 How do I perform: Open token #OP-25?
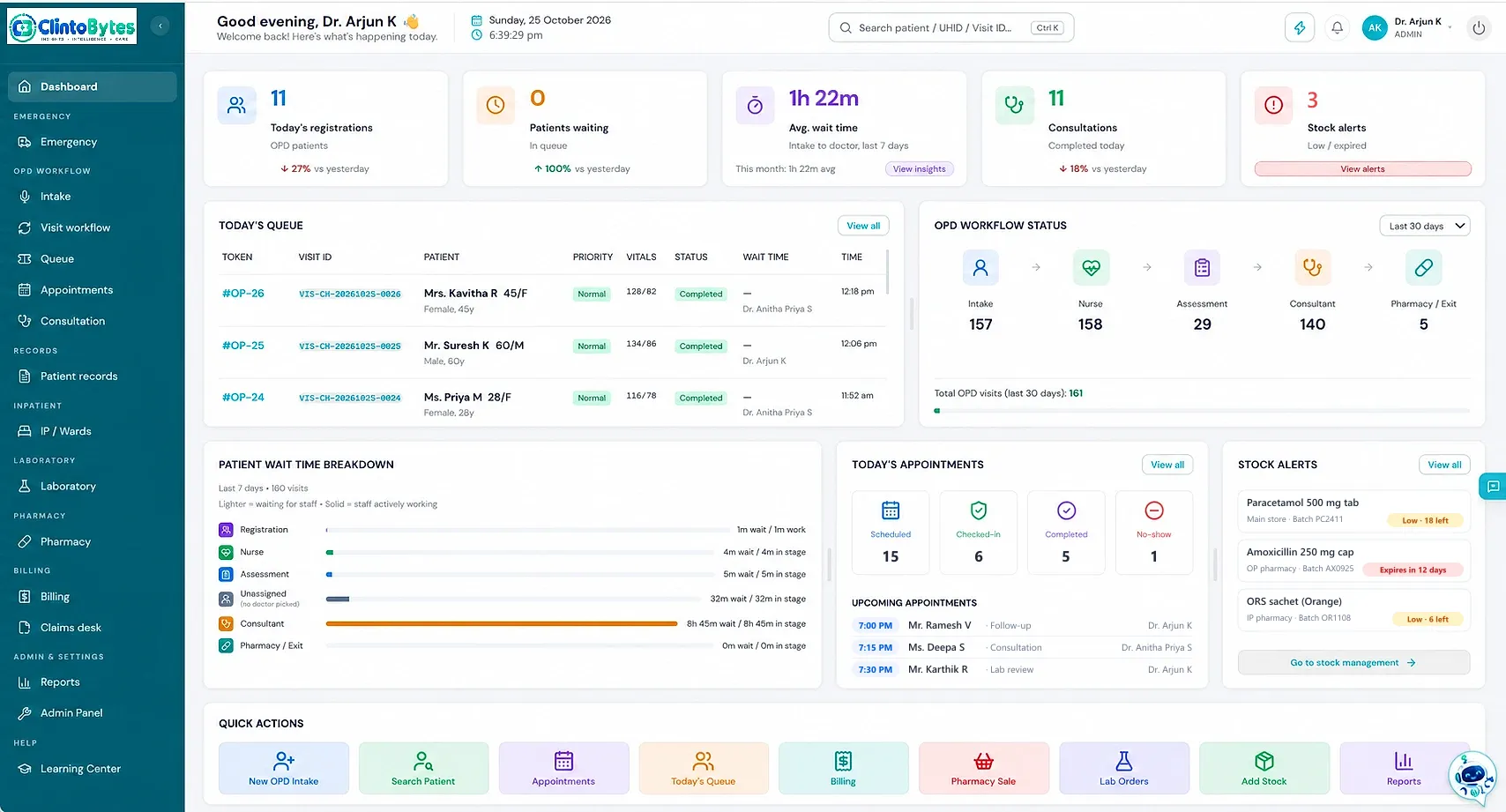click(243, 346)
